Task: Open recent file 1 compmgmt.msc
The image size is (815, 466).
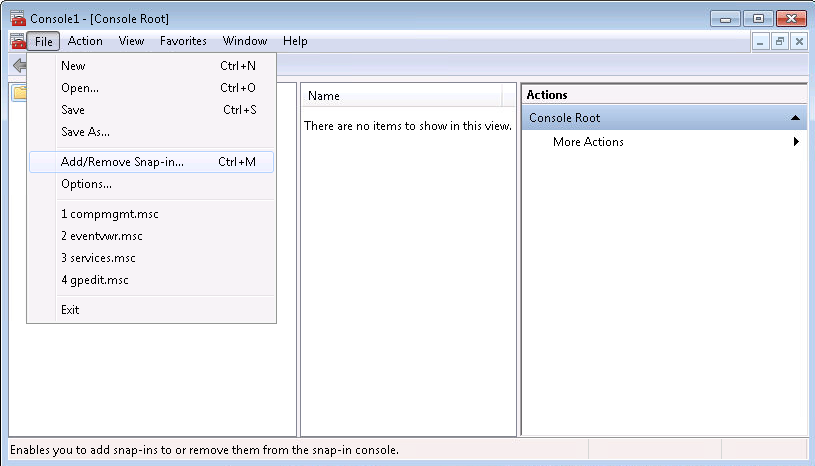Action: tap(109, 214)
